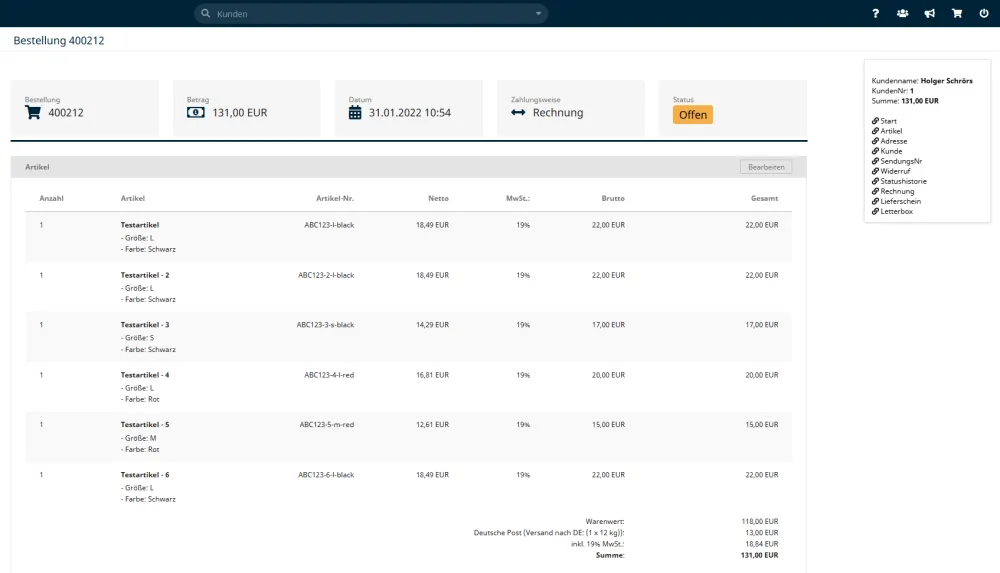The image size is (1000, 573).
Task: Select the Testartikel - 2 title
Action: pyautogui.click(x=145, y=275)
